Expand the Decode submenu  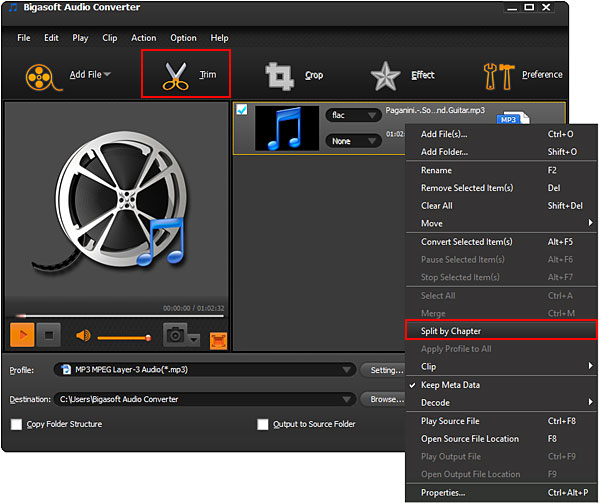point(502,402)
